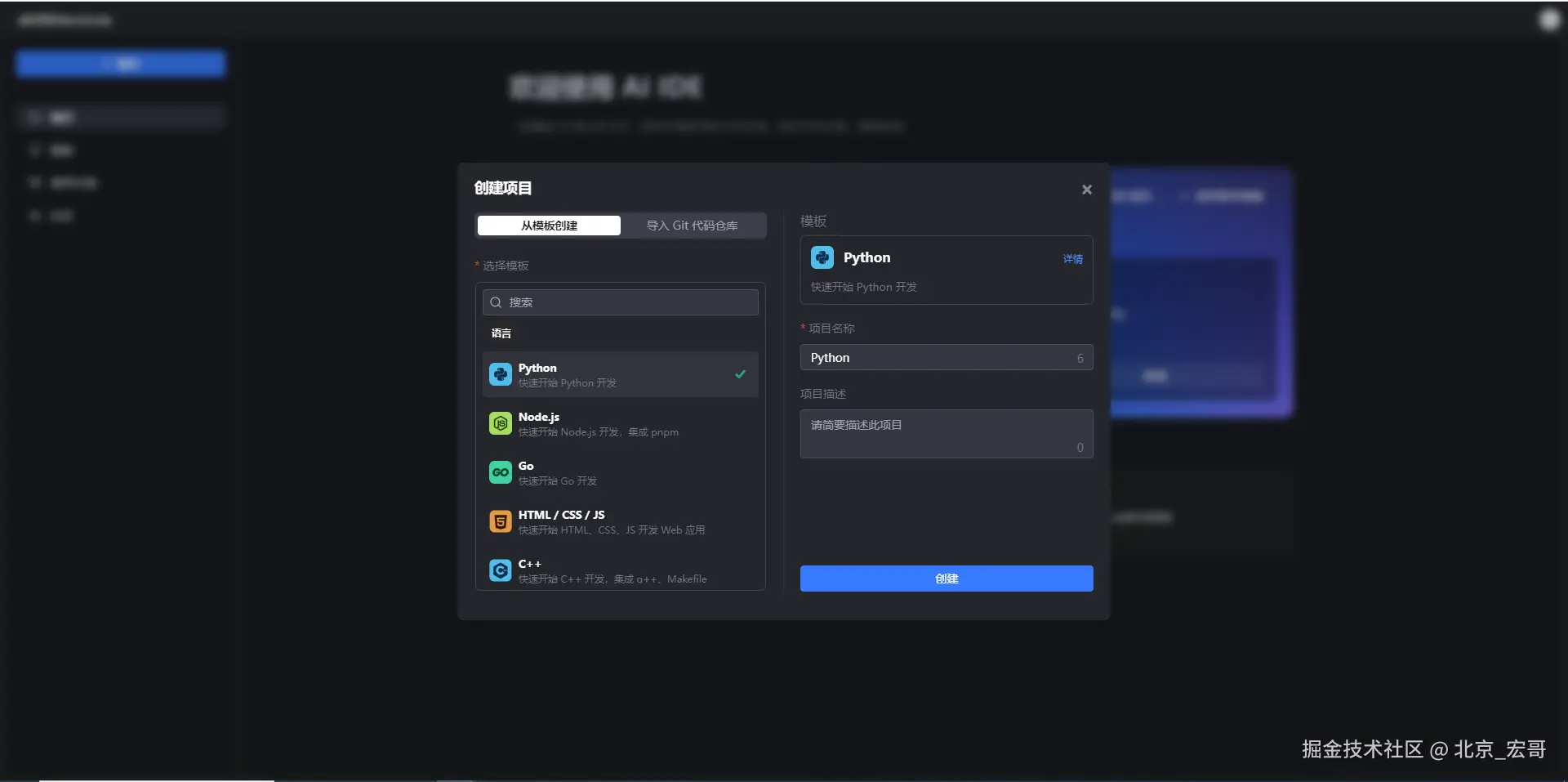The width and height of the screenshot is (1568, 782).
Task: Click the 项目描述 label
Action: (x=823, y=394)
